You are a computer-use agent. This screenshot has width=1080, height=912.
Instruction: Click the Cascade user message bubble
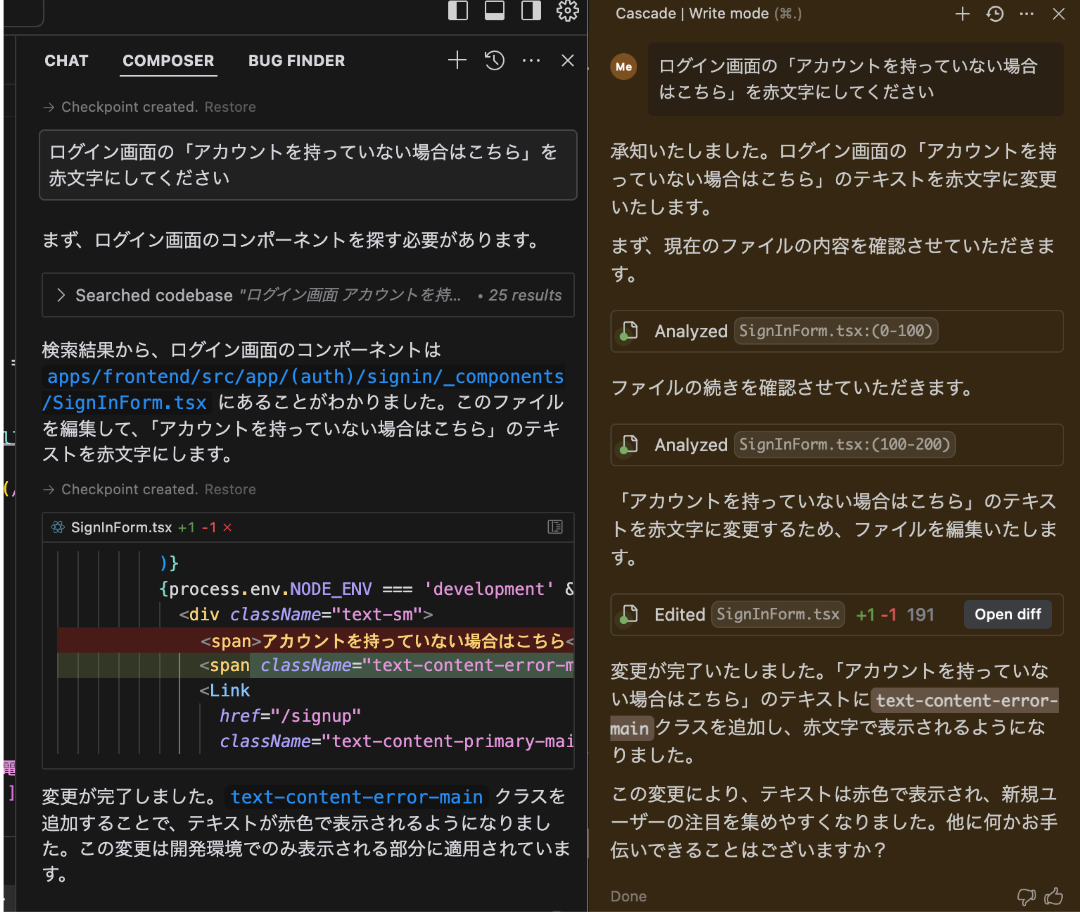pyautogui.click(x=855, y=79)
